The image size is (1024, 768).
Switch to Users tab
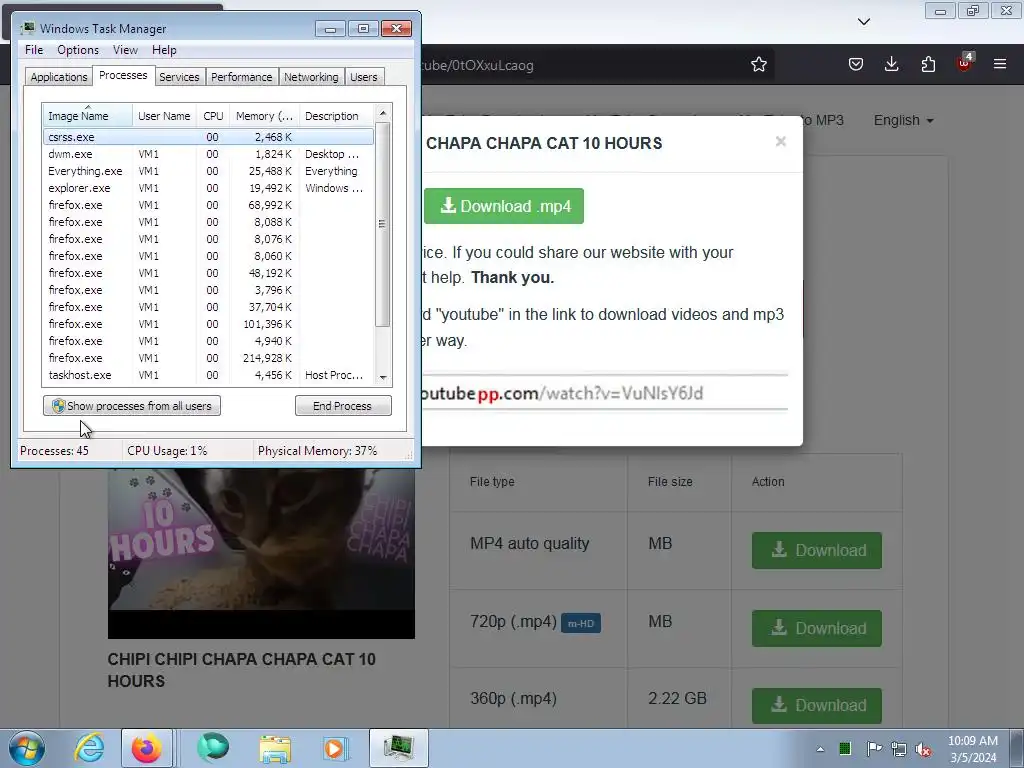tap(363, 77)
